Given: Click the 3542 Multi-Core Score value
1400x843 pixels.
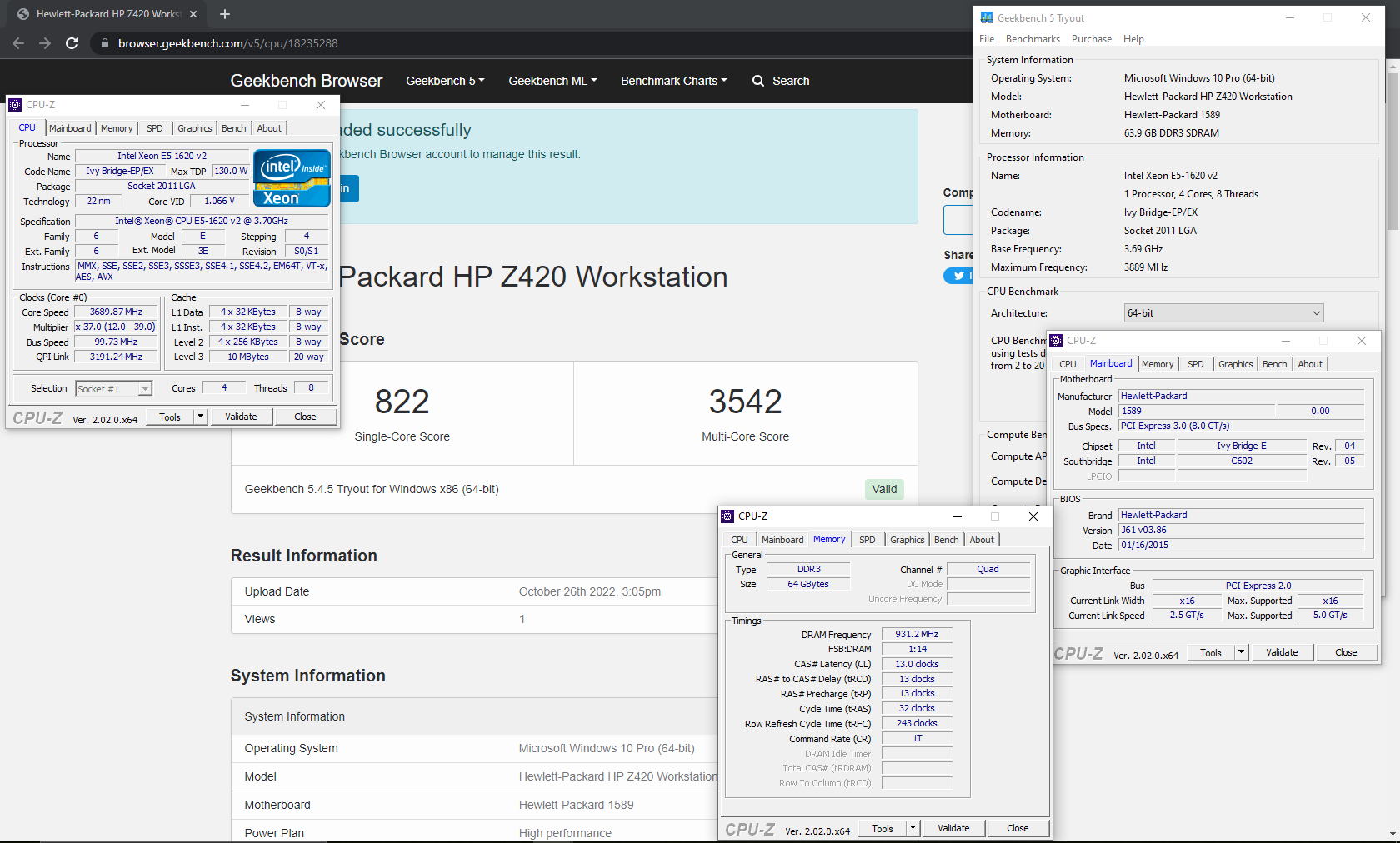Looking at the screenshot, I should pyautogui.click(x=745, y=402).
